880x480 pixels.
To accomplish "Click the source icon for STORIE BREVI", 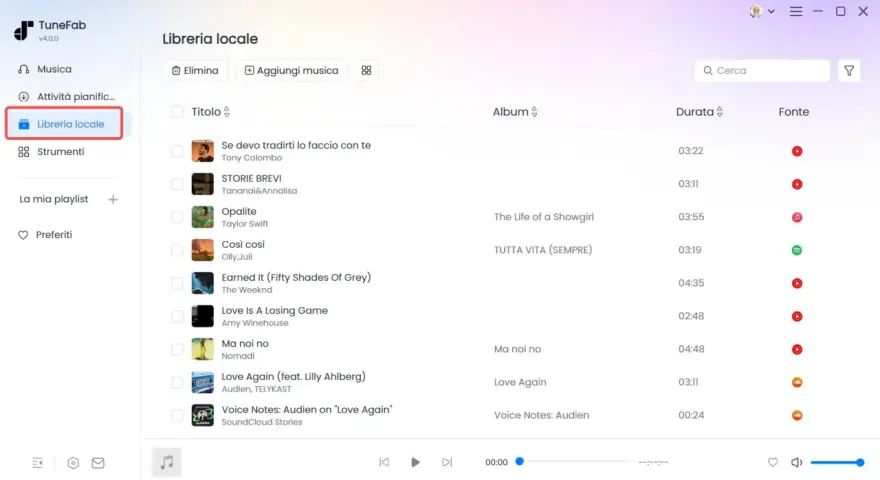I will [797, 184].
